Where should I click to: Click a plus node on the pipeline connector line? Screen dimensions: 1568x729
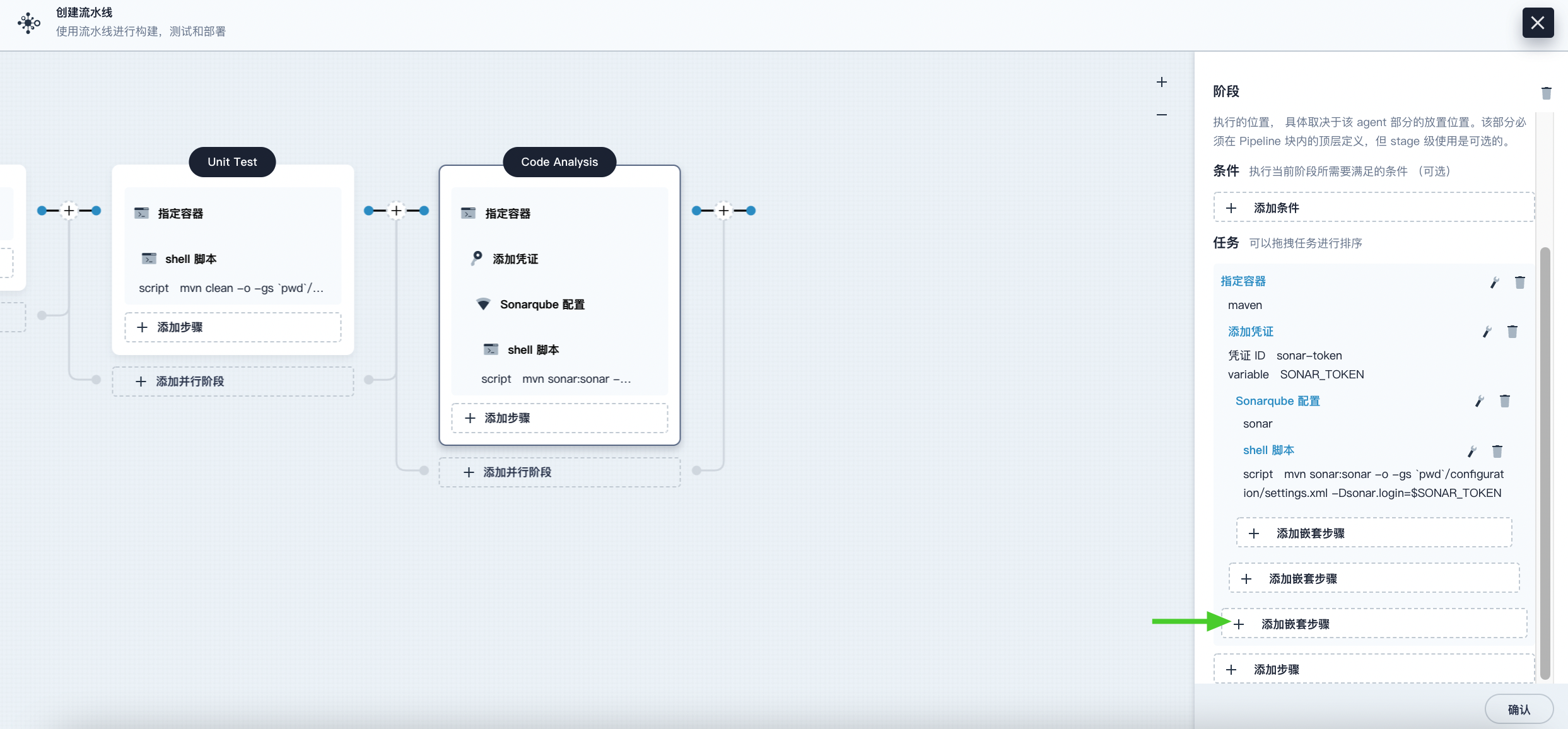[x=395, y=210]
